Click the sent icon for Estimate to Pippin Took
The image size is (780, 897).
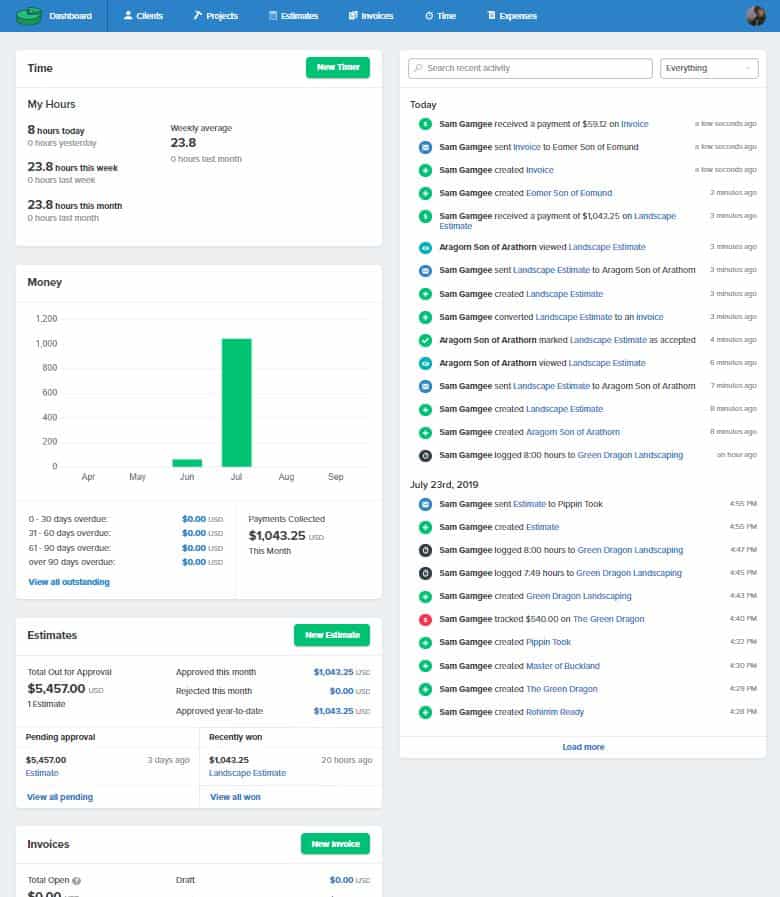point(425,504)
